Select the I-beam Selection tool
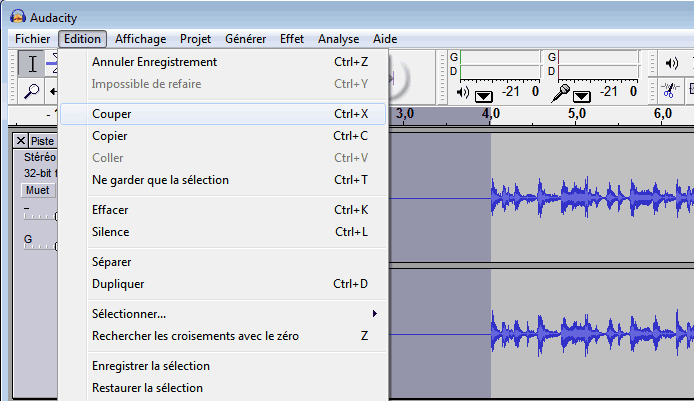Screen dimensions: 694x401 [x=32, y=64]
